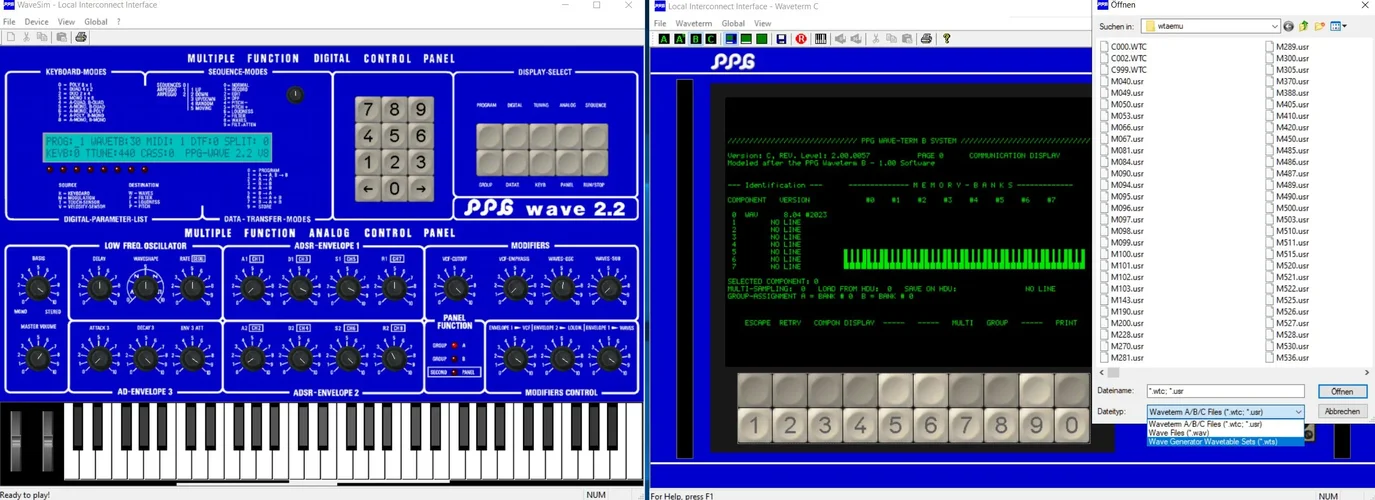The width and height of the screenshot is (1375, 500).
Task: Click the small black knob beside sequence modes
Action: (x=294, y=95)
